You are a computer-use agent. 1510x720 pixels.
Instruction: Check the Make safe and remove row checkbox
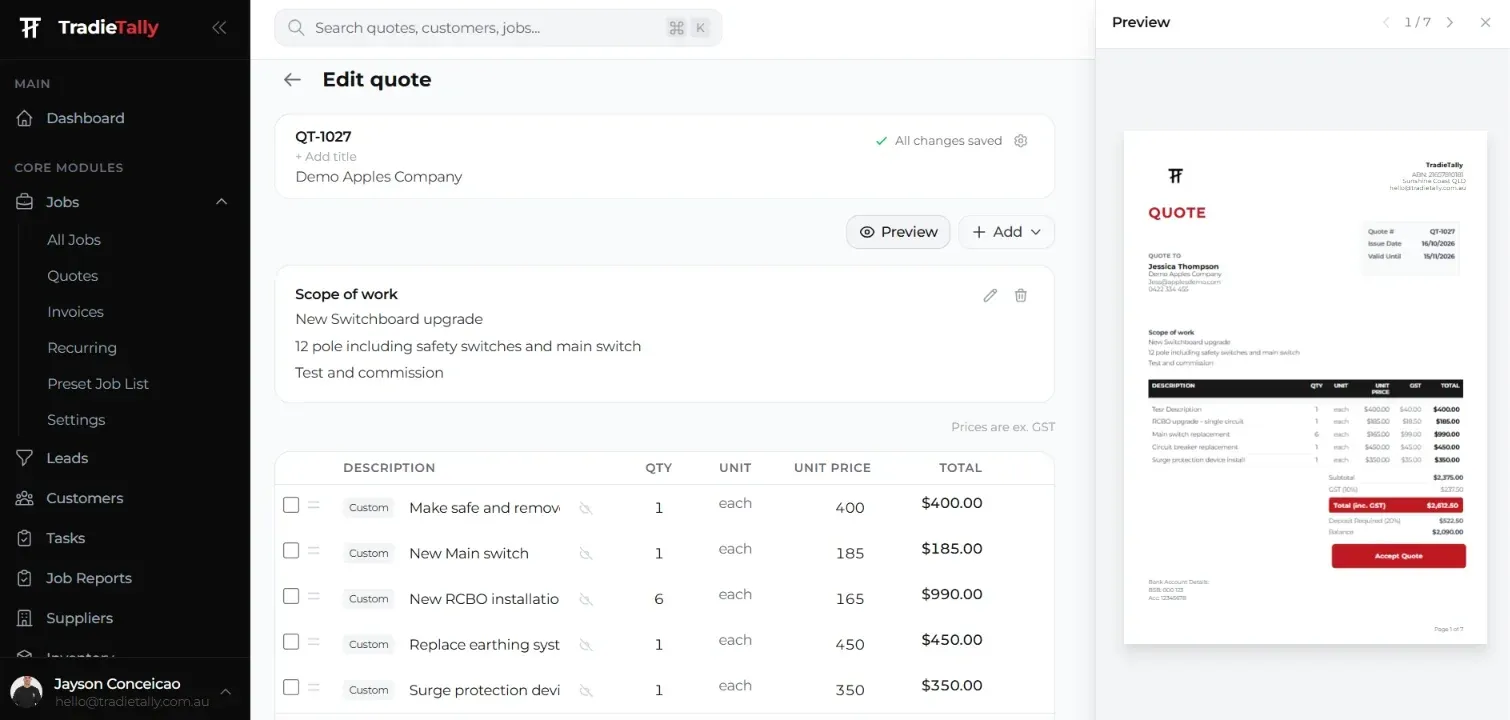(291, 505)
